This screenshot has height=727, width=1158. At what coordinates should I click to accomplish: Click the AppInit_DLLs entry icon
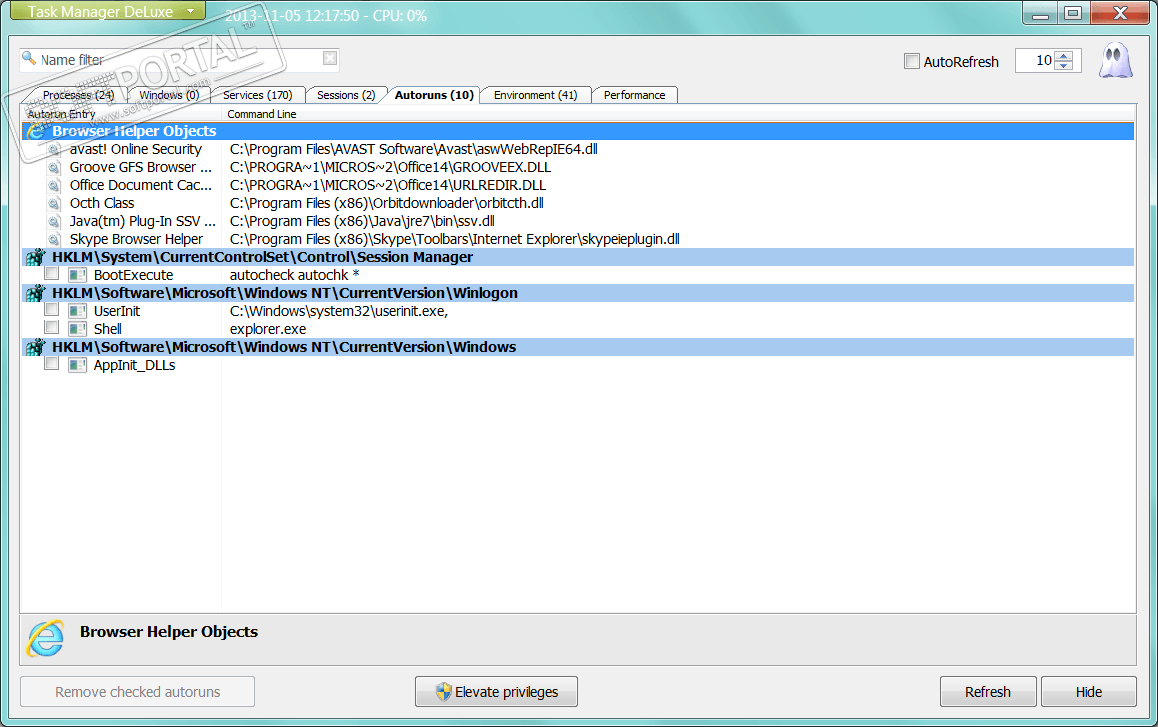(78, 366)
